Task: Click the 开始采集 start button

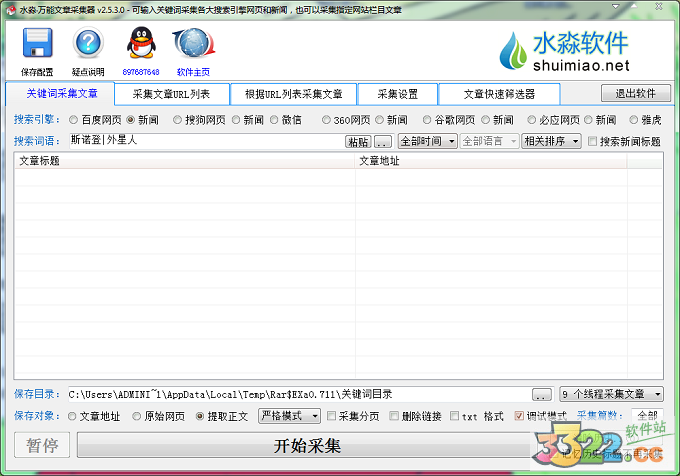Action: [307, 445]
